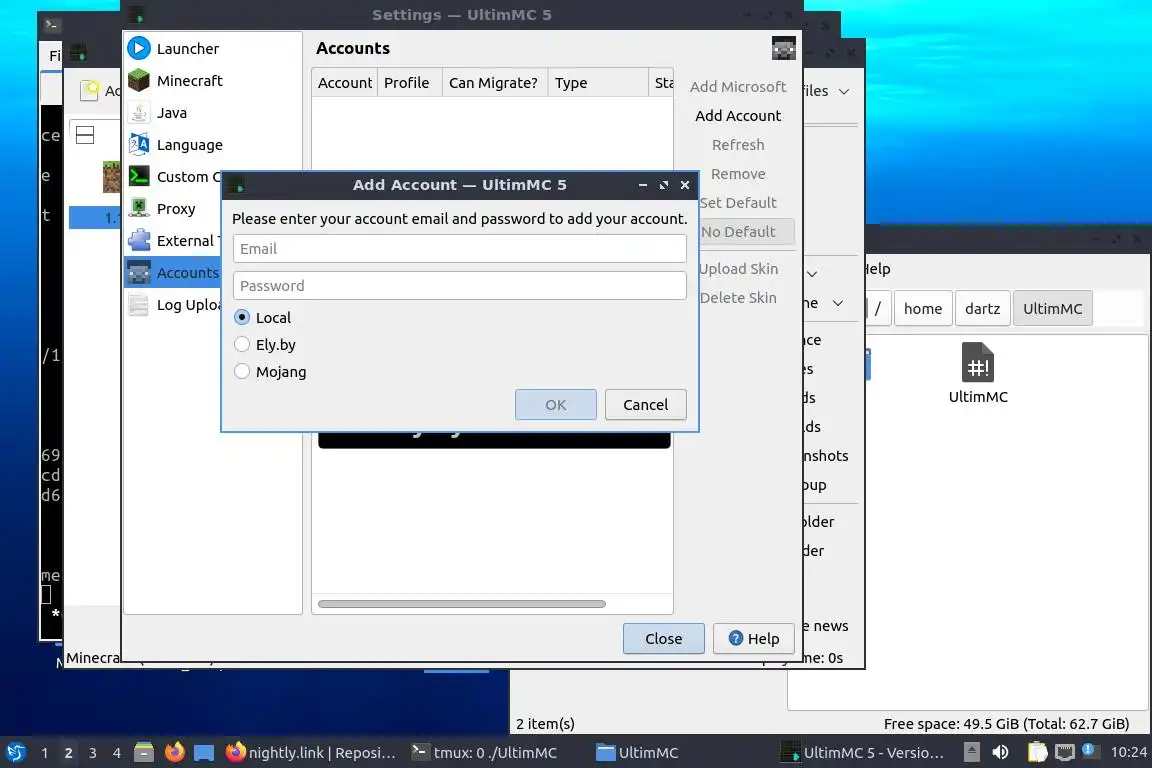This screenshot has height=768, width=1152.
Task: Click the Can Migrate? column header
Action: pos(494,83)
